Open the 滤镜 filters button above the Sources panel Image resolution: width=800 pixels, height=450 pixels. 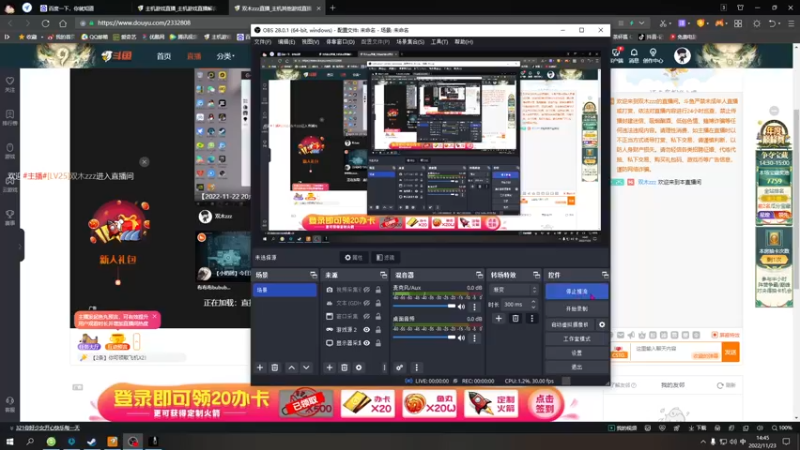386,258
